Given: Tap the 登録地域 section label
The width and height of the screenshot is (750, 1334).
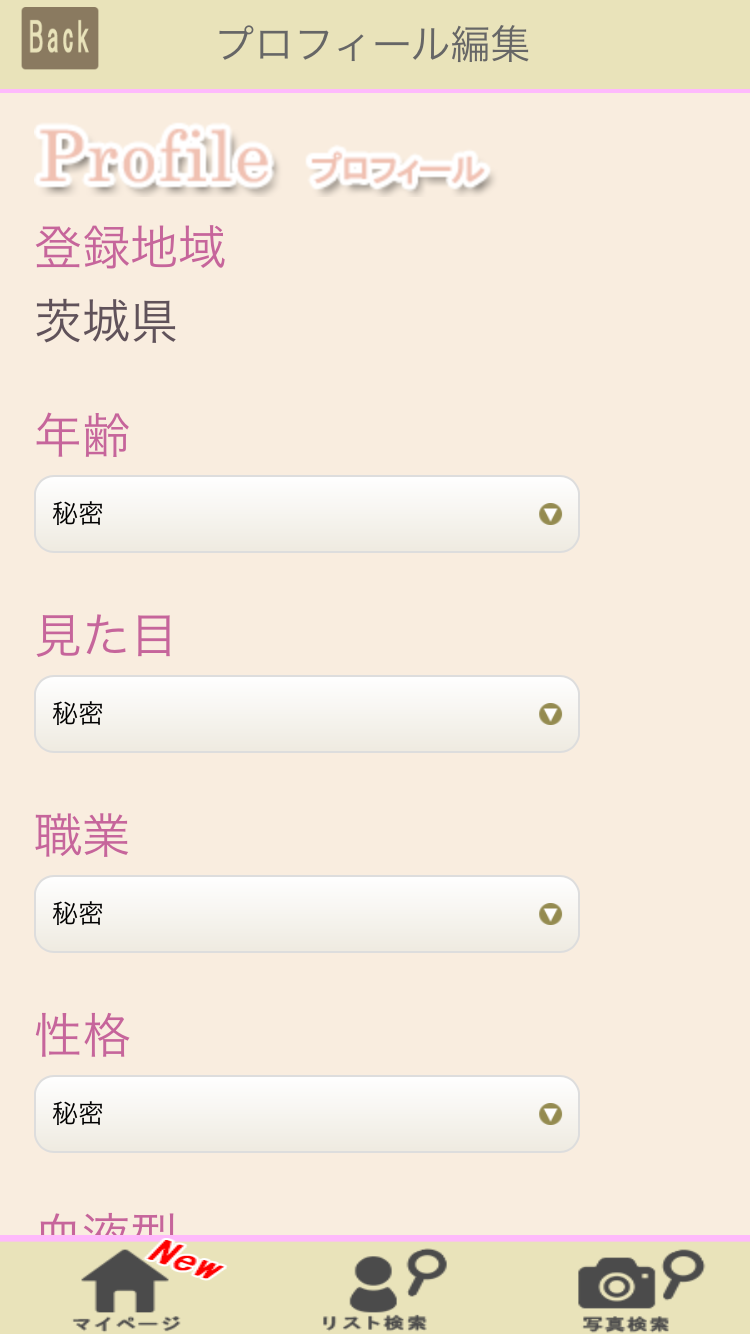Looking at the screenshot, I should (x=130, y=247).
